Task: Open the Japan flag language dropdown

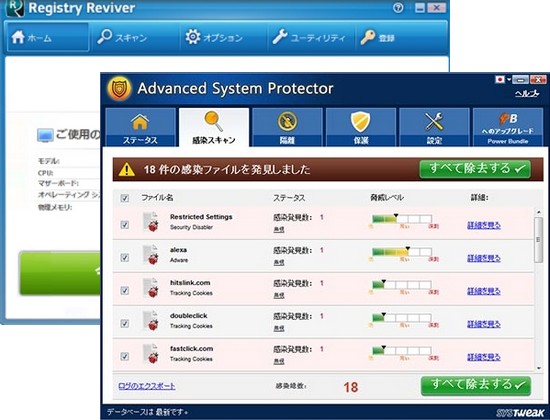Action: tap(503, 80)
